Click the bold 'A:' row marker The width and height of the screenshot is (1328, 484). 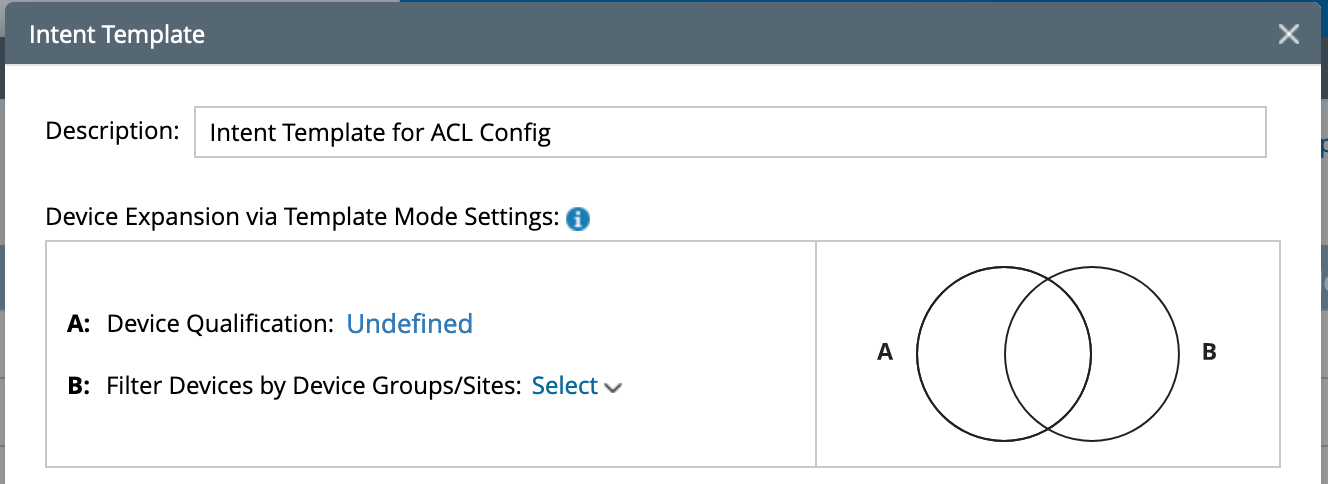click(79, 324)
